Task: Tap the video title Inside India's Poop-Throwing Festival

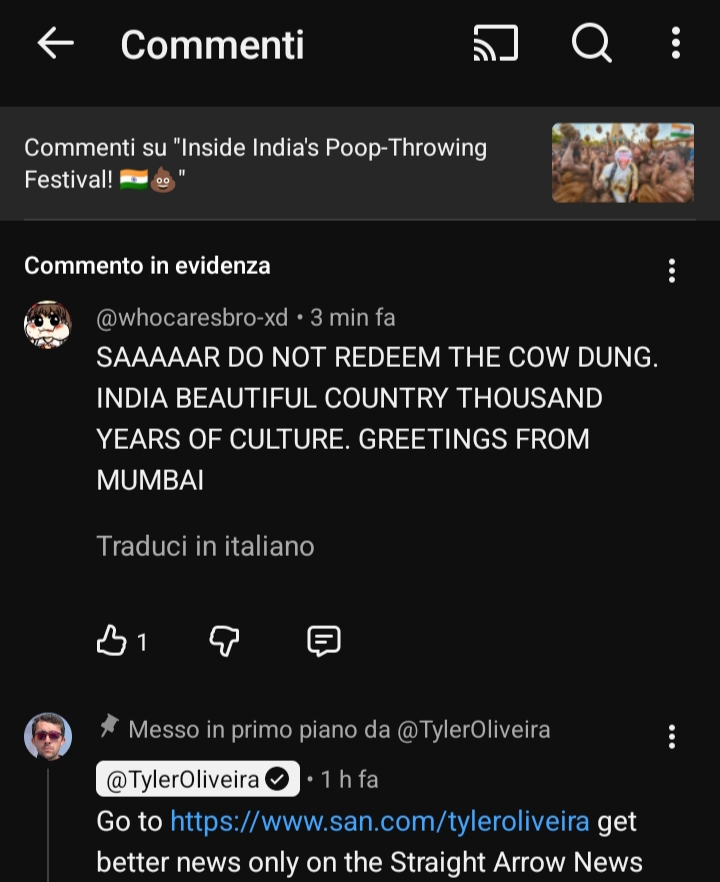Action: click(255, 163)
